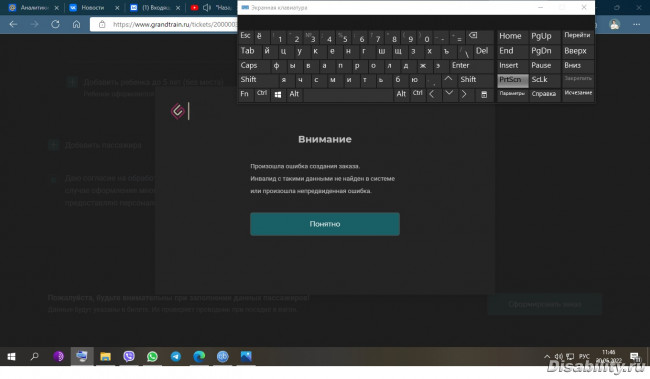Tap the Esc key on the on-screen keyboard
This screenshot has height=379, width=650.
pos(245,36)
